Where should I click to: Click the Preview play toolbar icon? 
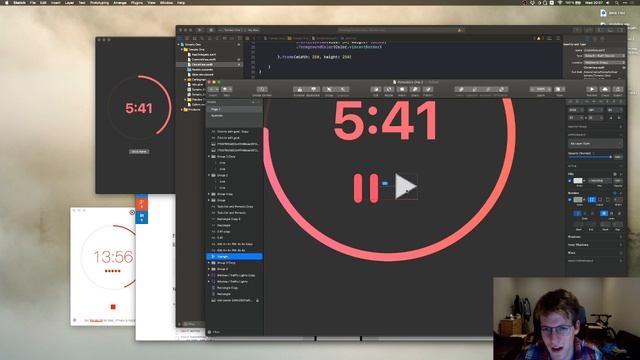[x=591, y=89]
